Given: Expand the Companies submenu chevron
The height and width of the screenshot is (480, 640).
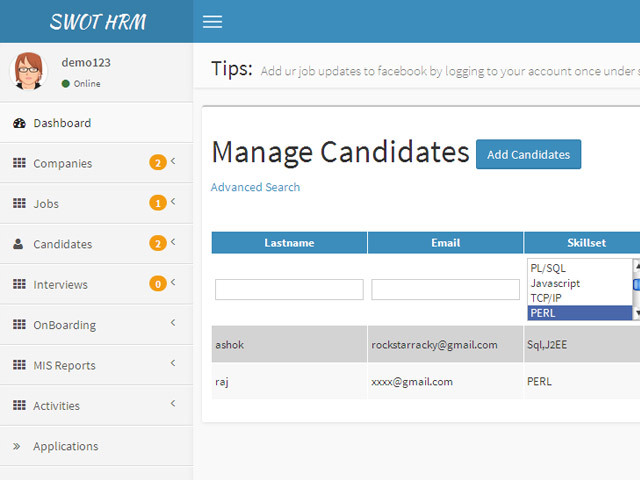Looking at the screenshot, I should click(x=173, y=161).
